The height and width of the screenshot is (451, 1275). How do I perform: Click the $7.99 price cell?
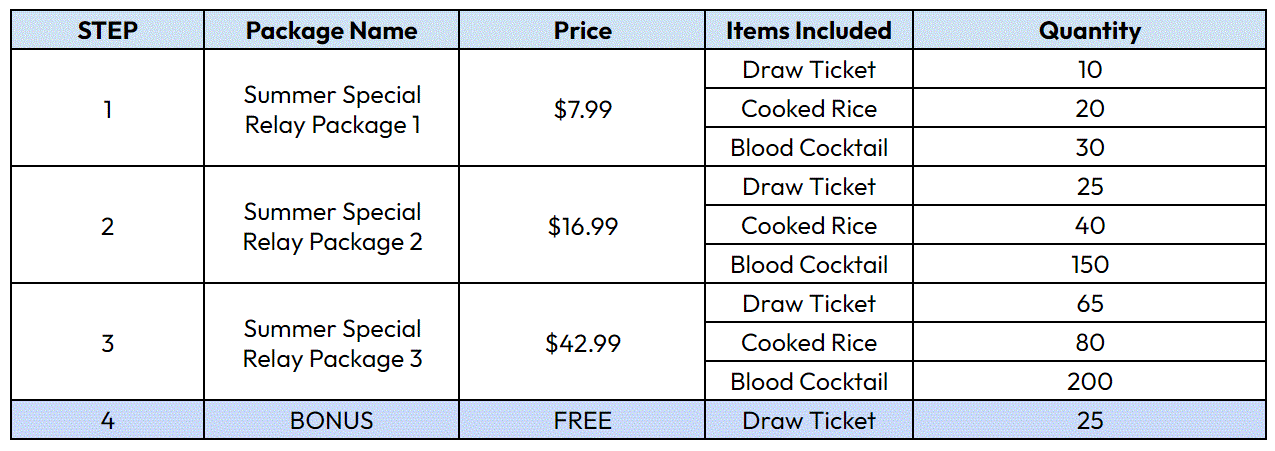(x=582, y=109)
